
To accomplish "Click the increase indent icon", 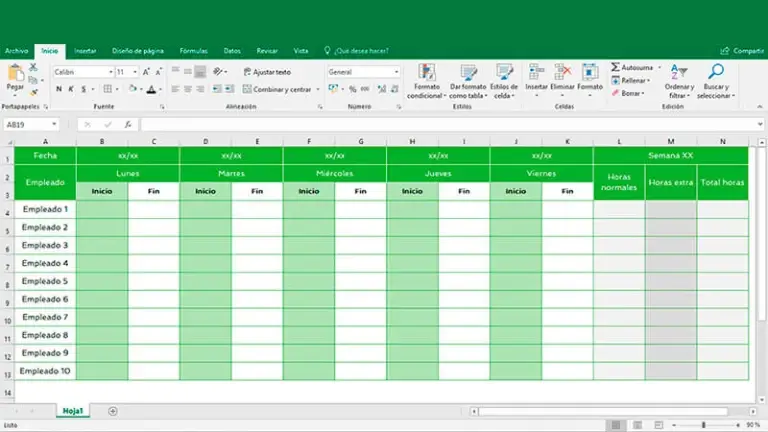I will point(229,89).
